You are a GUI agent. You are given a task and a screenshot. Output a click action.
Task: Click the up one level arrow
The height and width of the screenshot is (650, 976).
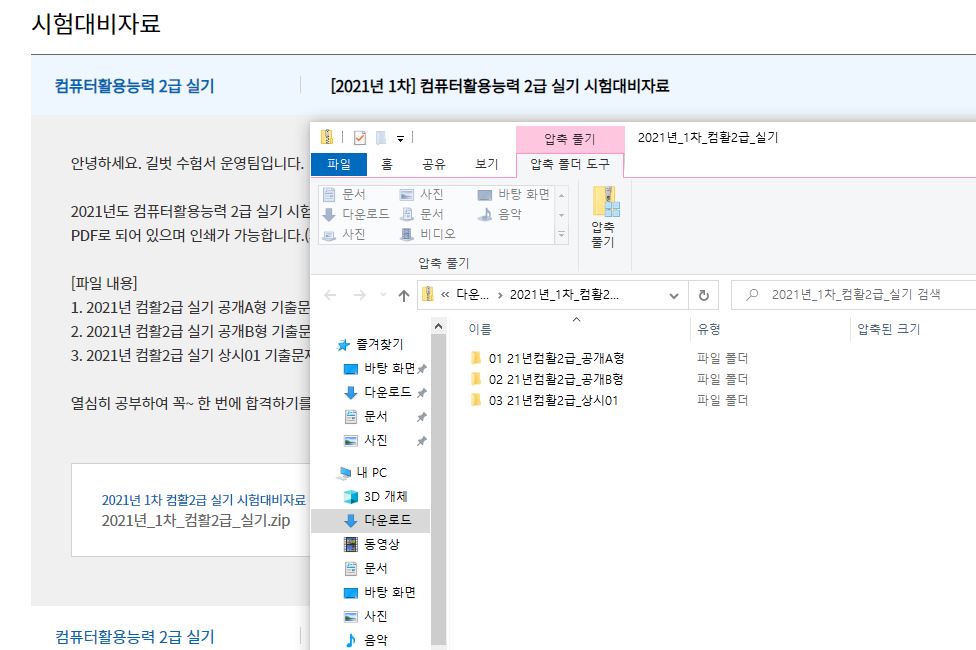[x=403, y=295]
